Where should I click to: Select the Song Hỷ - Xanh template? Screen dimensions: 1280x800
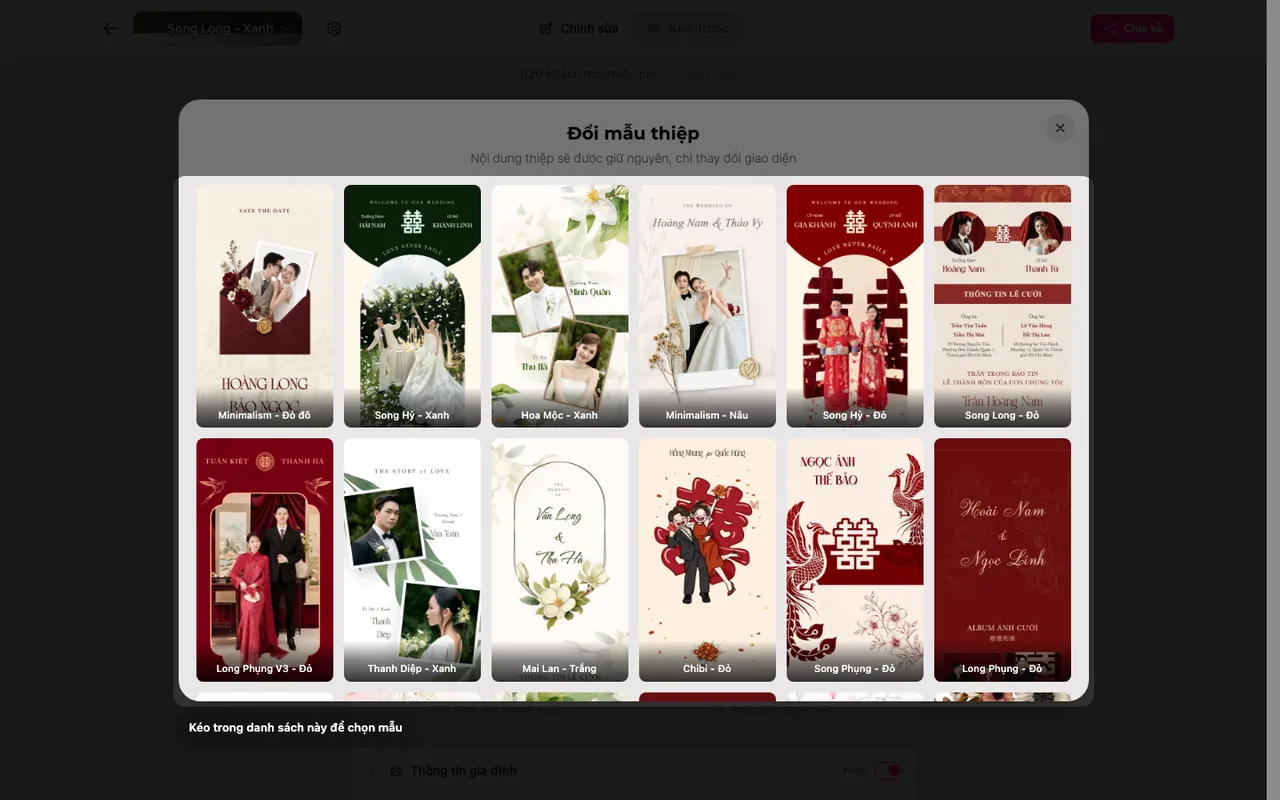click(412, 306)
